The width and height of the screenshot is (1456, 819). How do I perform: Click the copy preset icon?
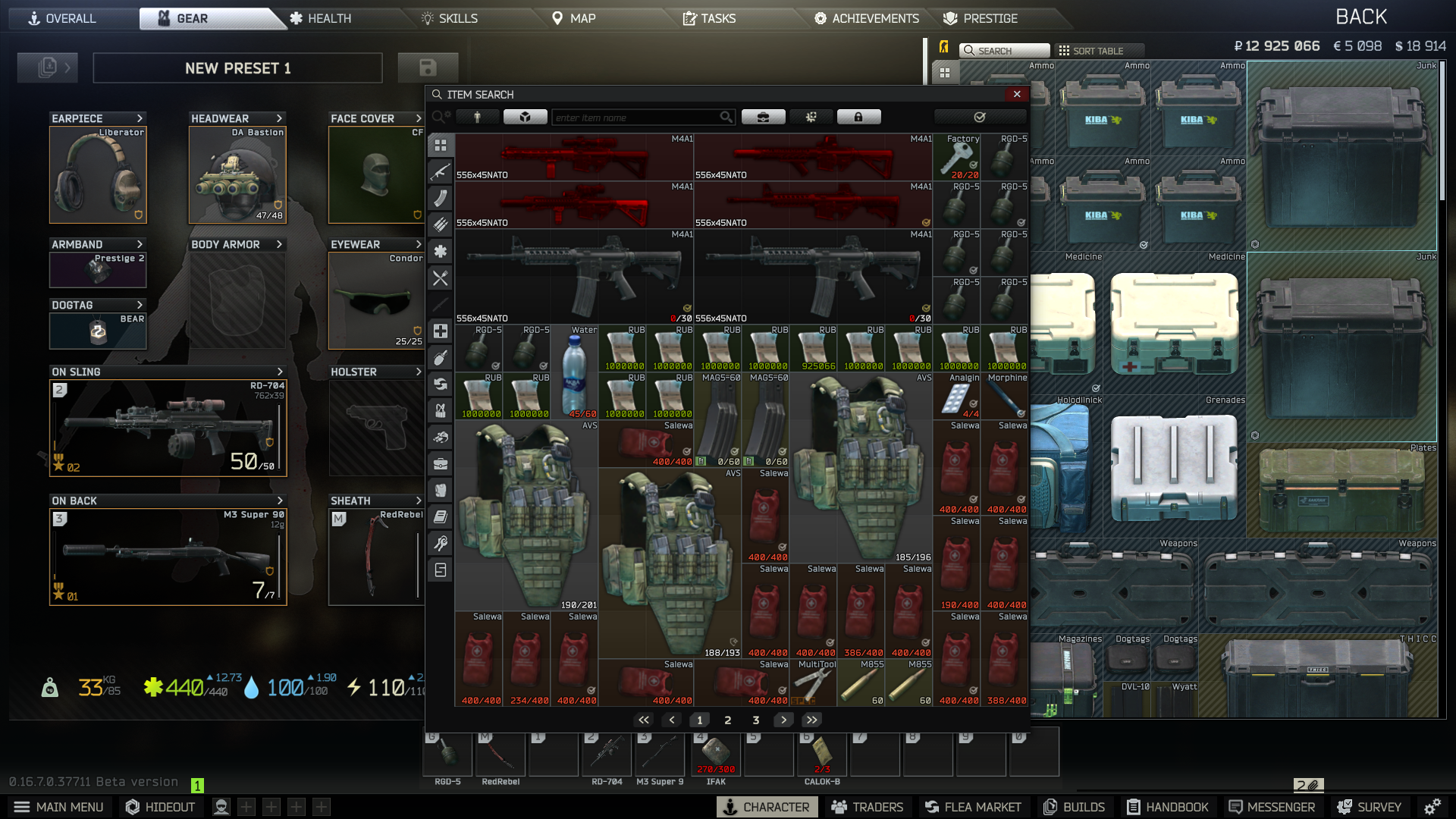coord(47,68)
